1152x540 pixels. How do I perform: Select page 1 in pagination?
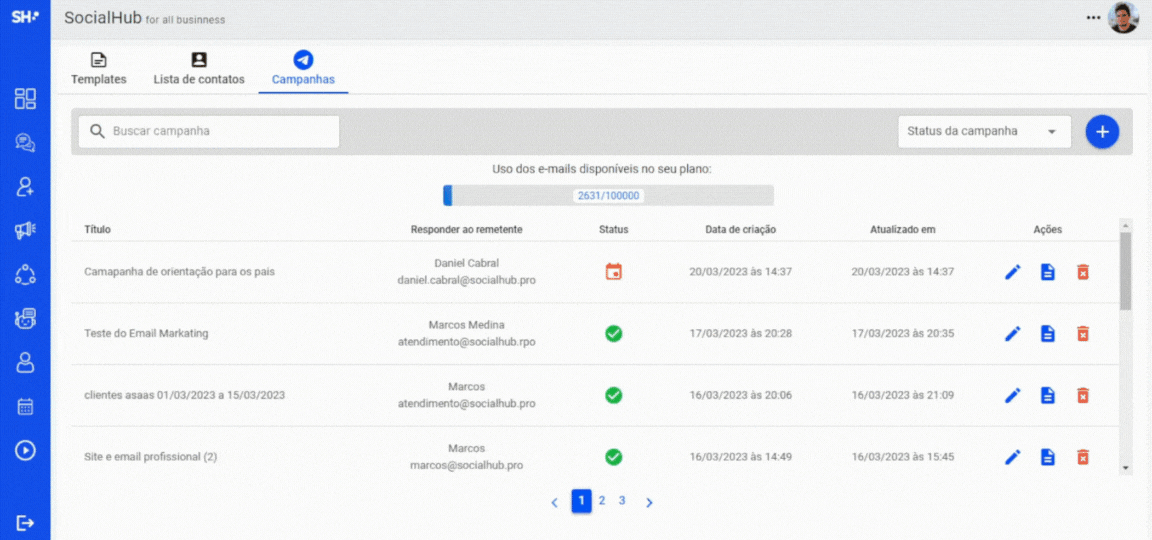581,501
